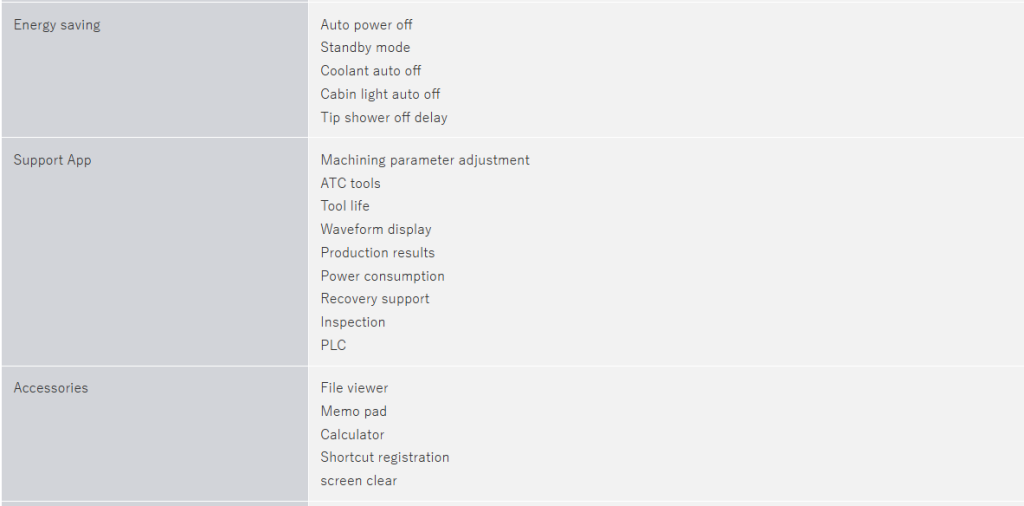Viewport: 1024px width, 506px height.
Task: Click the Support App row header
Action: [52, 160]
